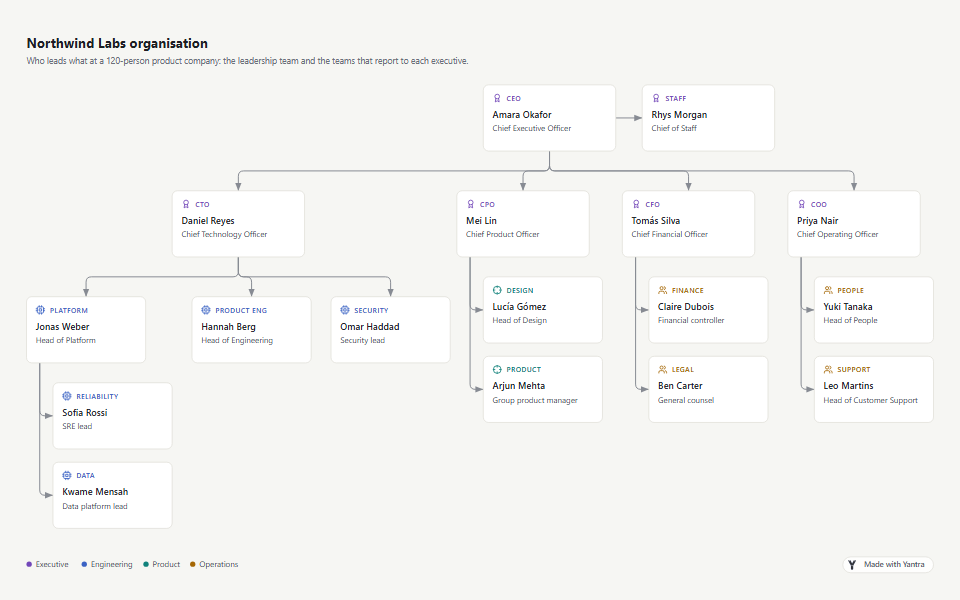The image size is (960, 600).
Task: Click the gear icon on the DATA card
Action: click(67, 475)
